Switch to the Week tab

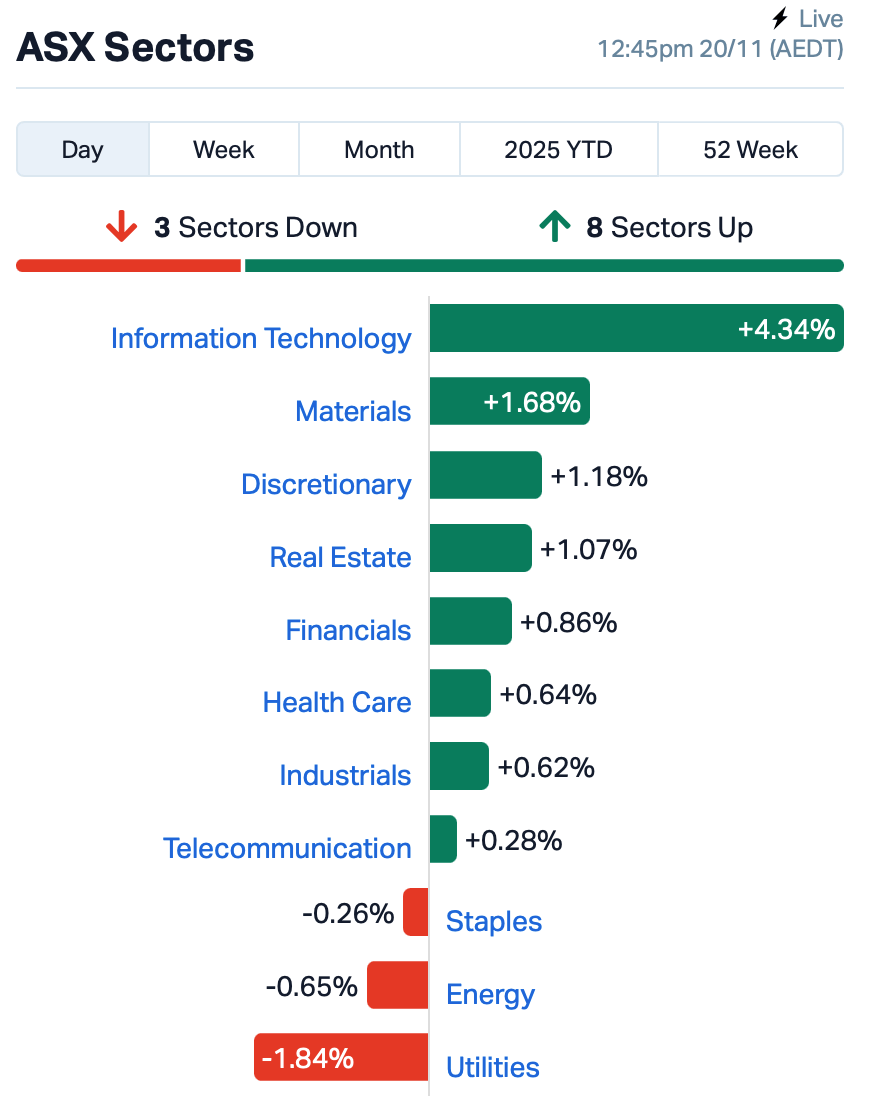tap(224, 150)
